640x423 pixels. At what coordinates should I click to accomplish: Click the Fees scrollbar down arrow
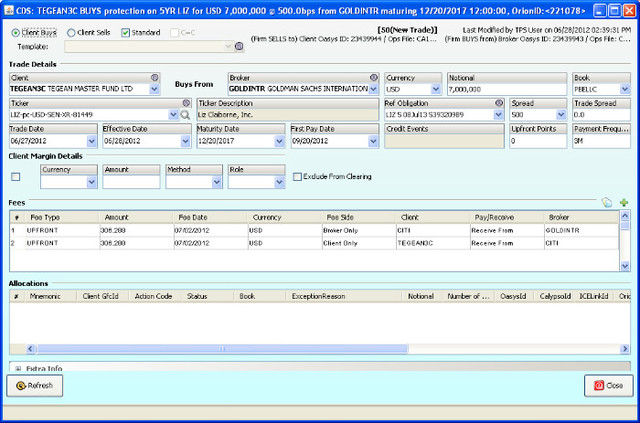(624, 266)
